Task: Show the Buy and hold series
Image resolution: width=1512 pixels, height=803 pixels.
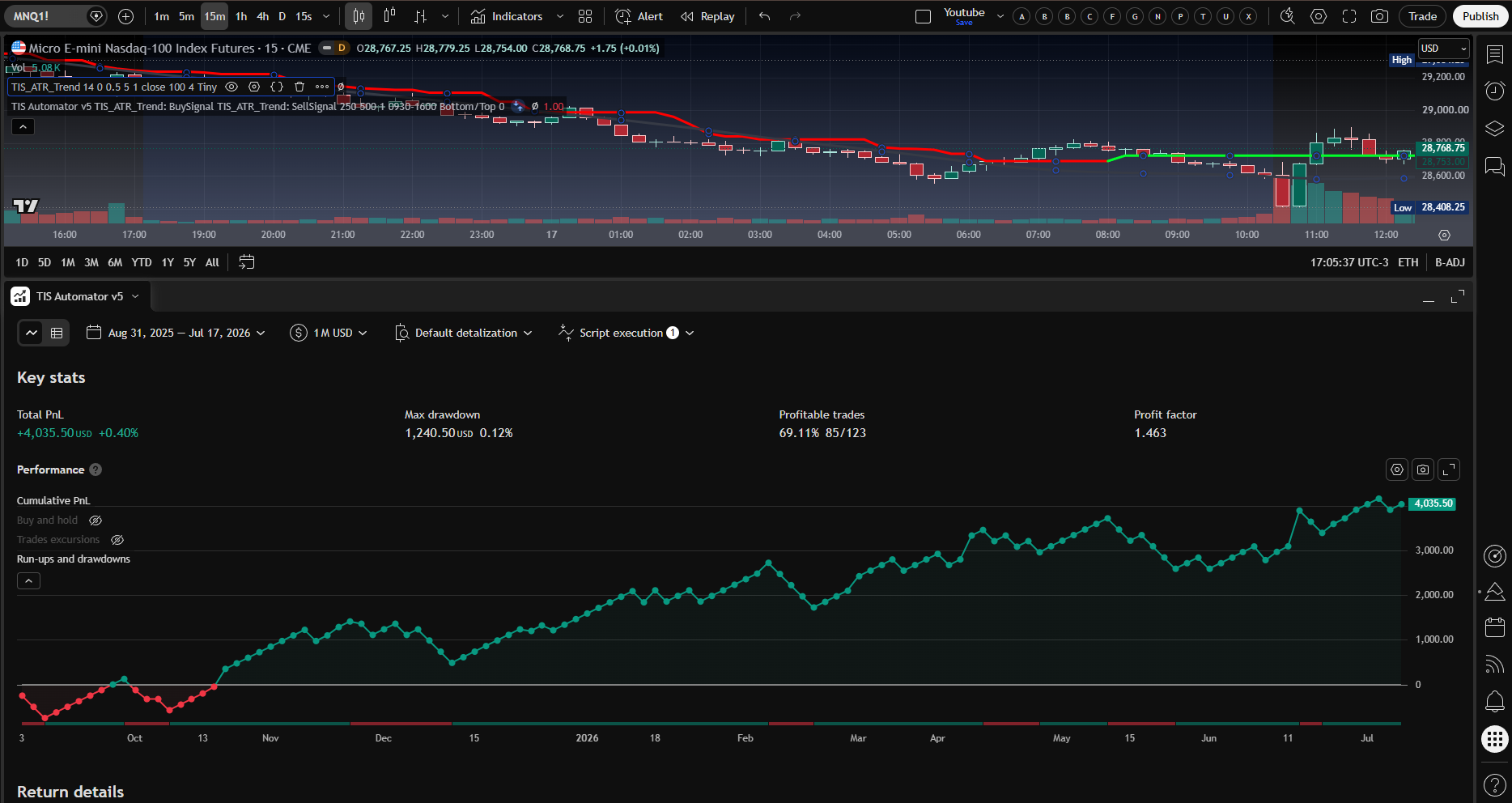Action: tap(96, 520)
